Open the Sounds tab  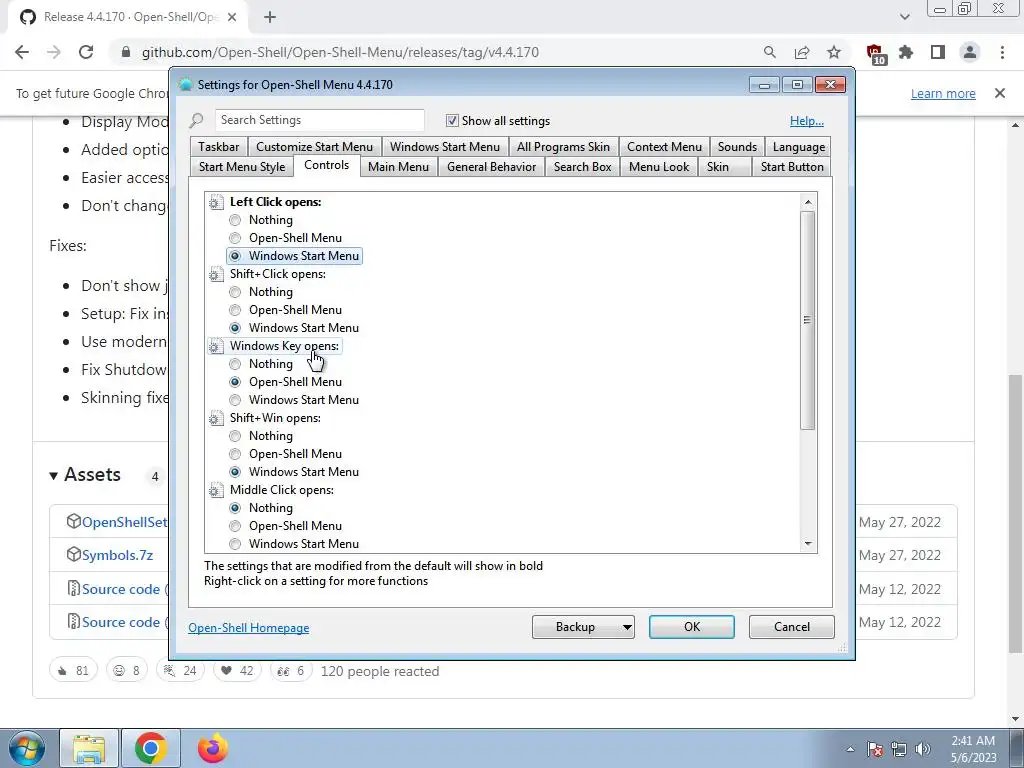click(x=737, y=147)
